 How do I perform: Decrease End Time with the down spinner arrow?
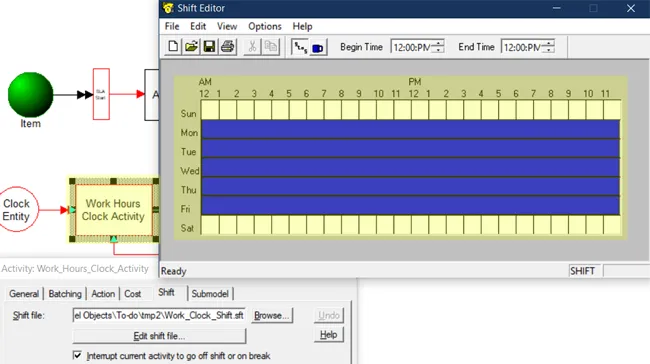point(548,50)
